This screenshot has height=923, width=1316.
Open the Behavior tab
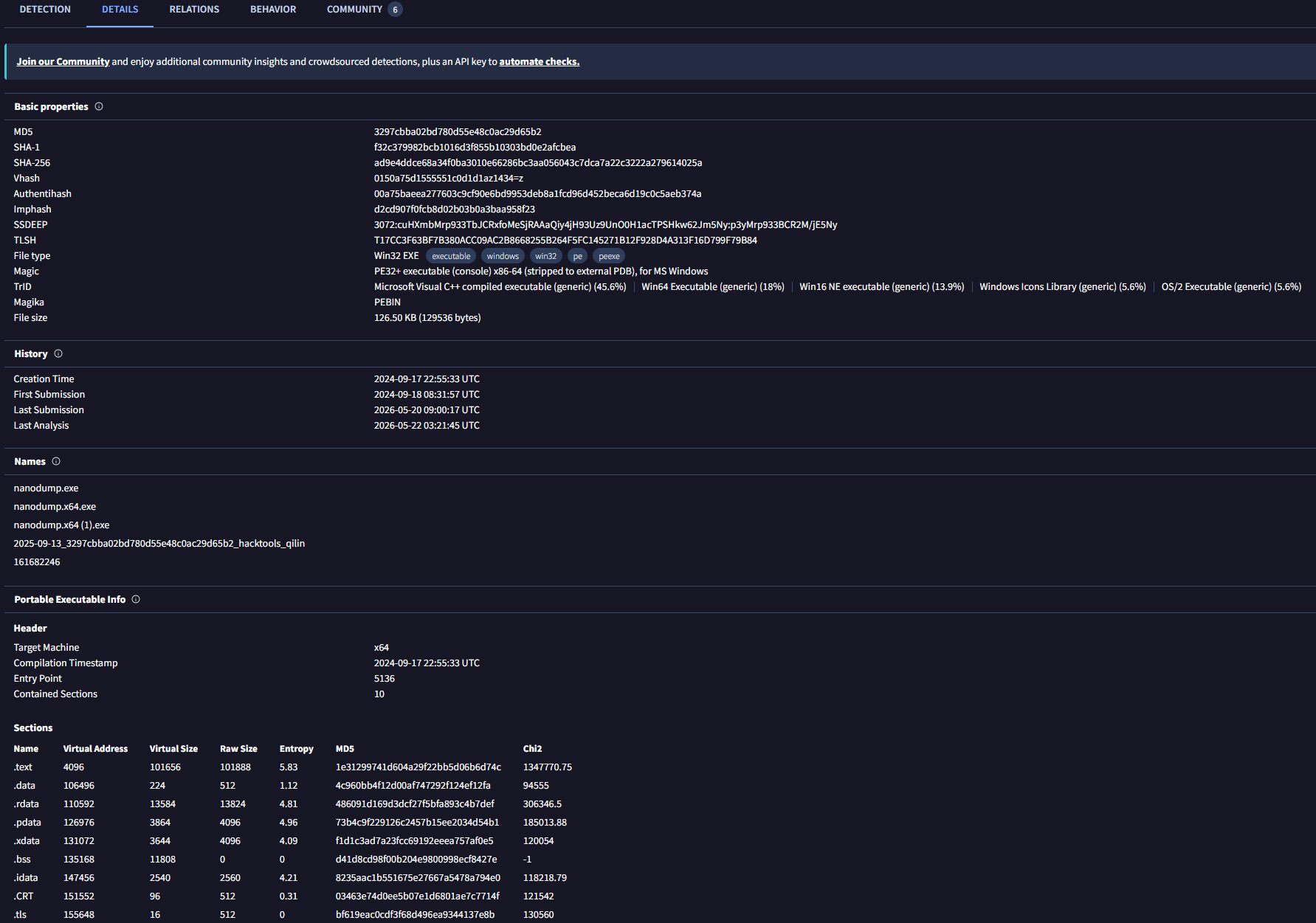[x=273, y=10]
